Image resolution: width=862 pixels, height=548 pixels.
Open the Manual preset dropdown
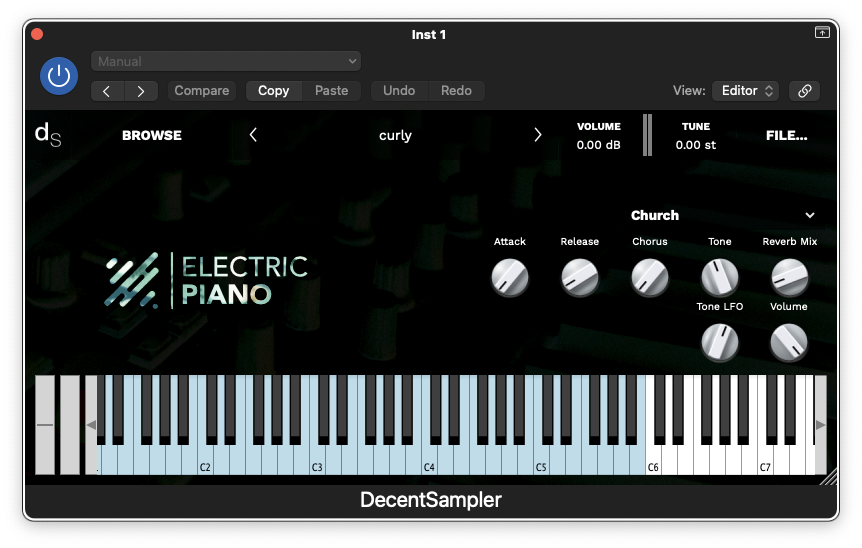click(x=226, y=61)
